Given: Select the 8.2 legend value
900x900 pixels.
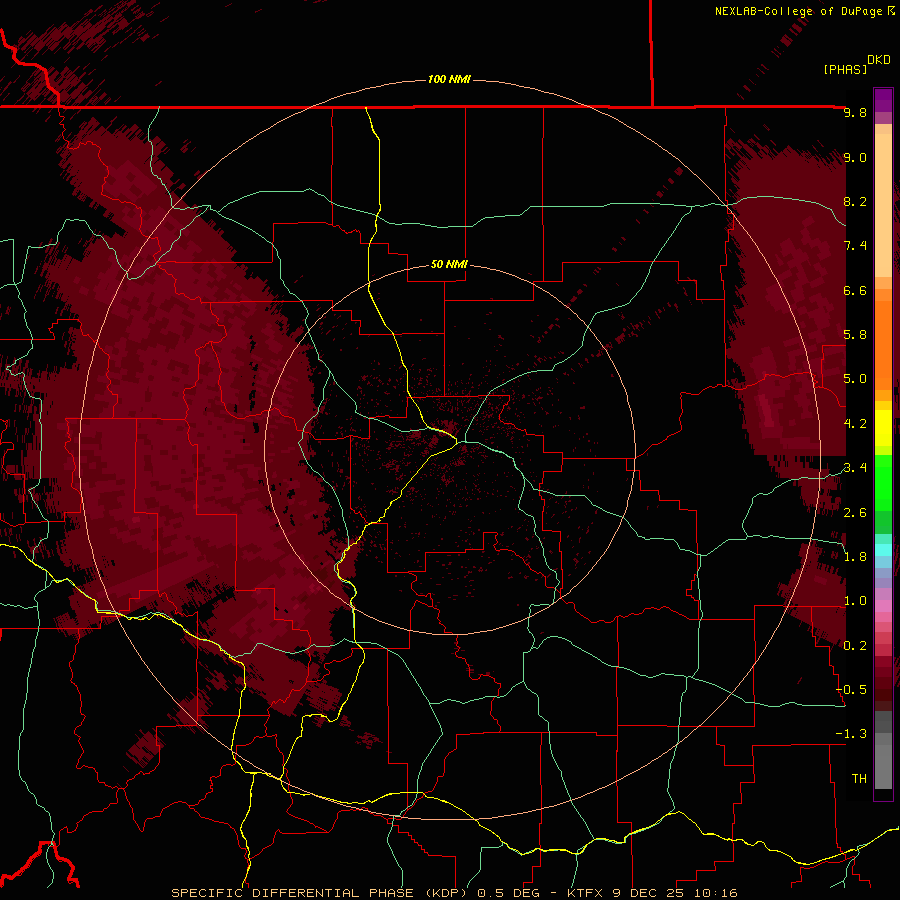Looking at the screenshot, I should pyautogui.click(x=855, y=201).
